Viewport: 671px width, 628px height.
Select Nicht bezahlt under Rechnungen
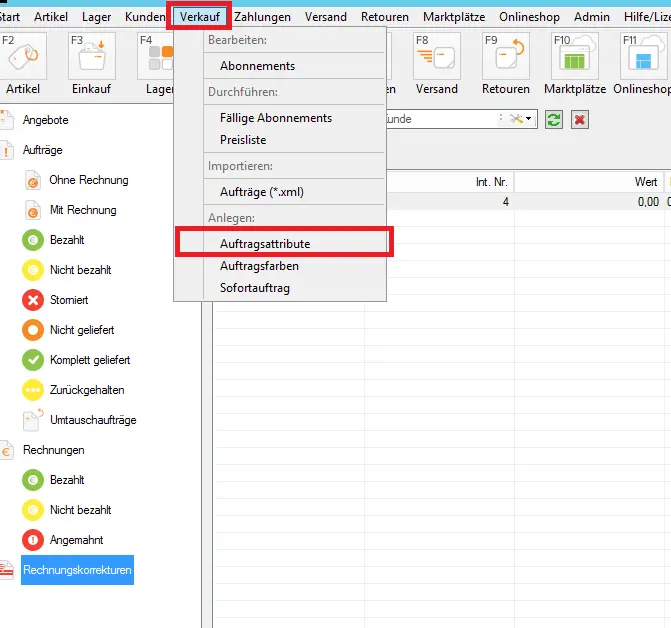80,510
